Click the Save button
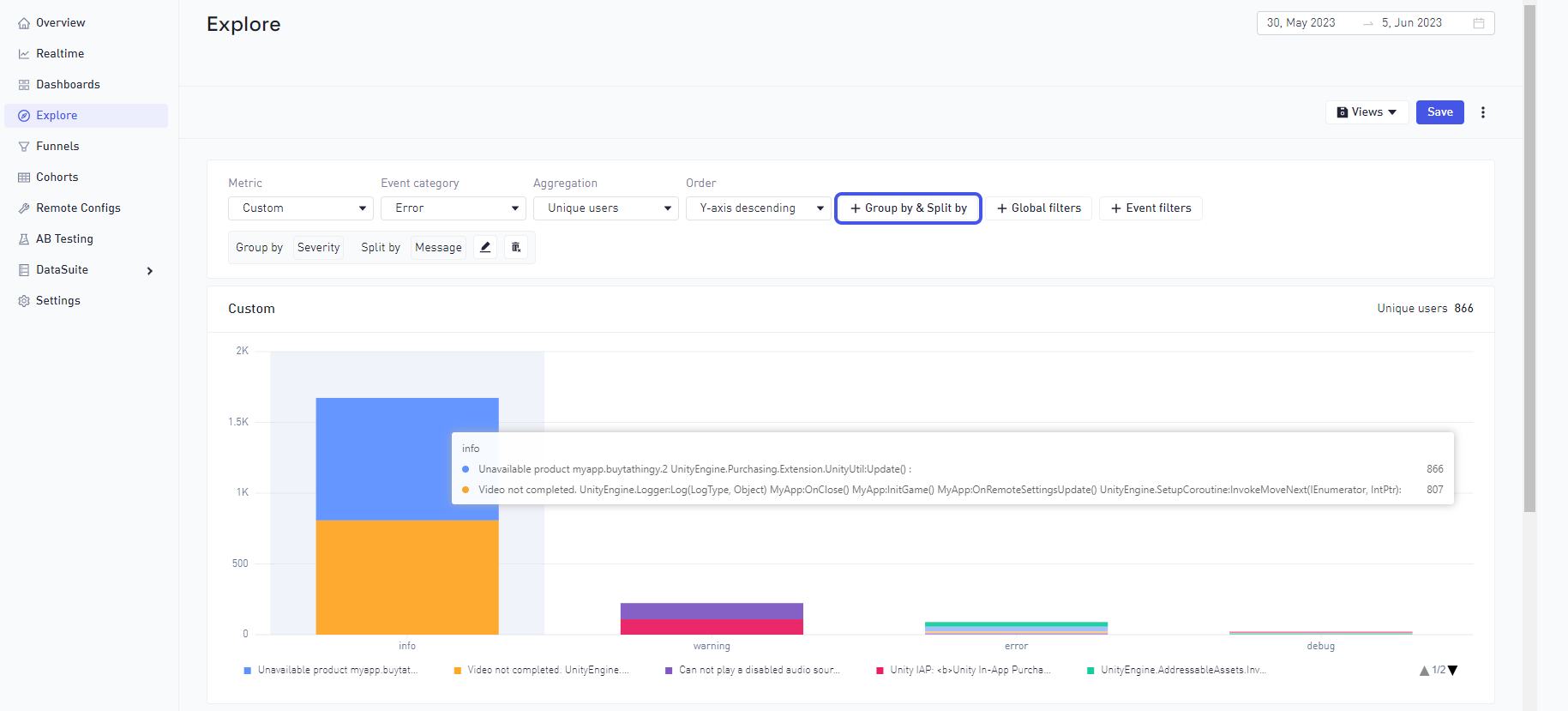1568x711 pixels. (x=1440, y=112)
